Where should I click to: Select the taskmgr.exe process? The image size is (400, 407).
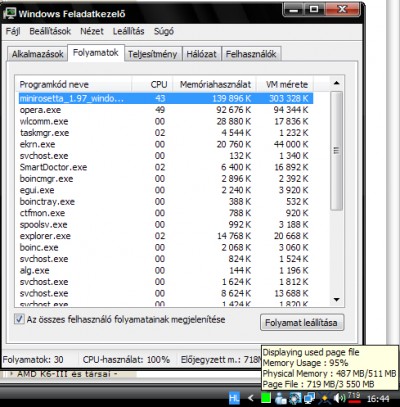pyautogui.click(x=165, y=133)
